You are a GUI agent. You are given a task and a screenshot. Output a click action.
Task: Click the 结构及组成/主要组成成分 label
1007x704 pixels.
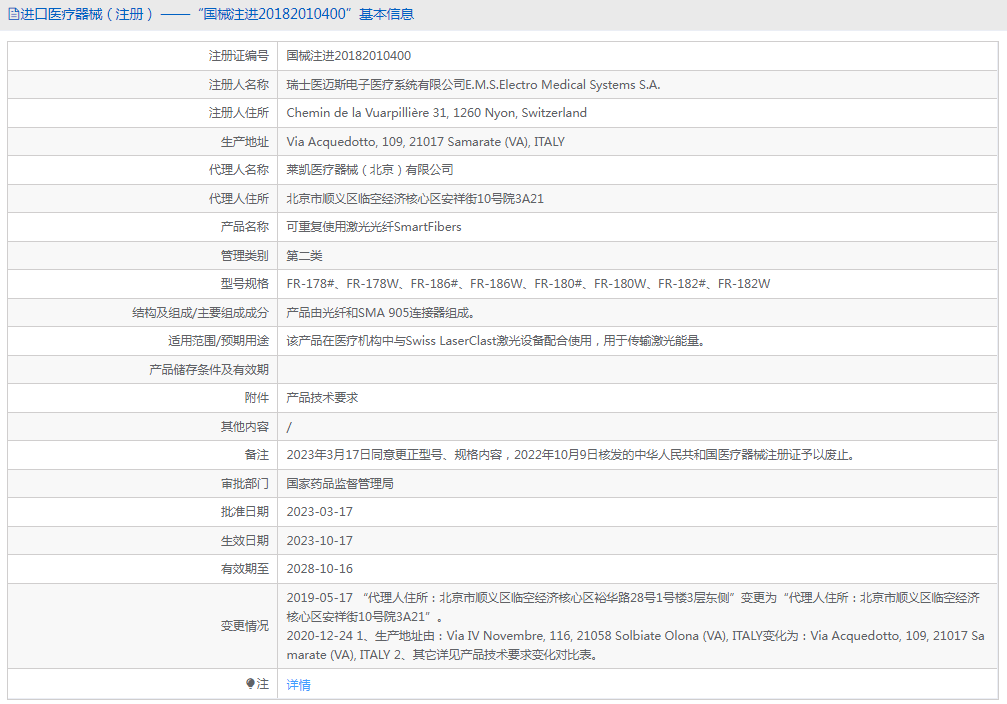(200, 313)
